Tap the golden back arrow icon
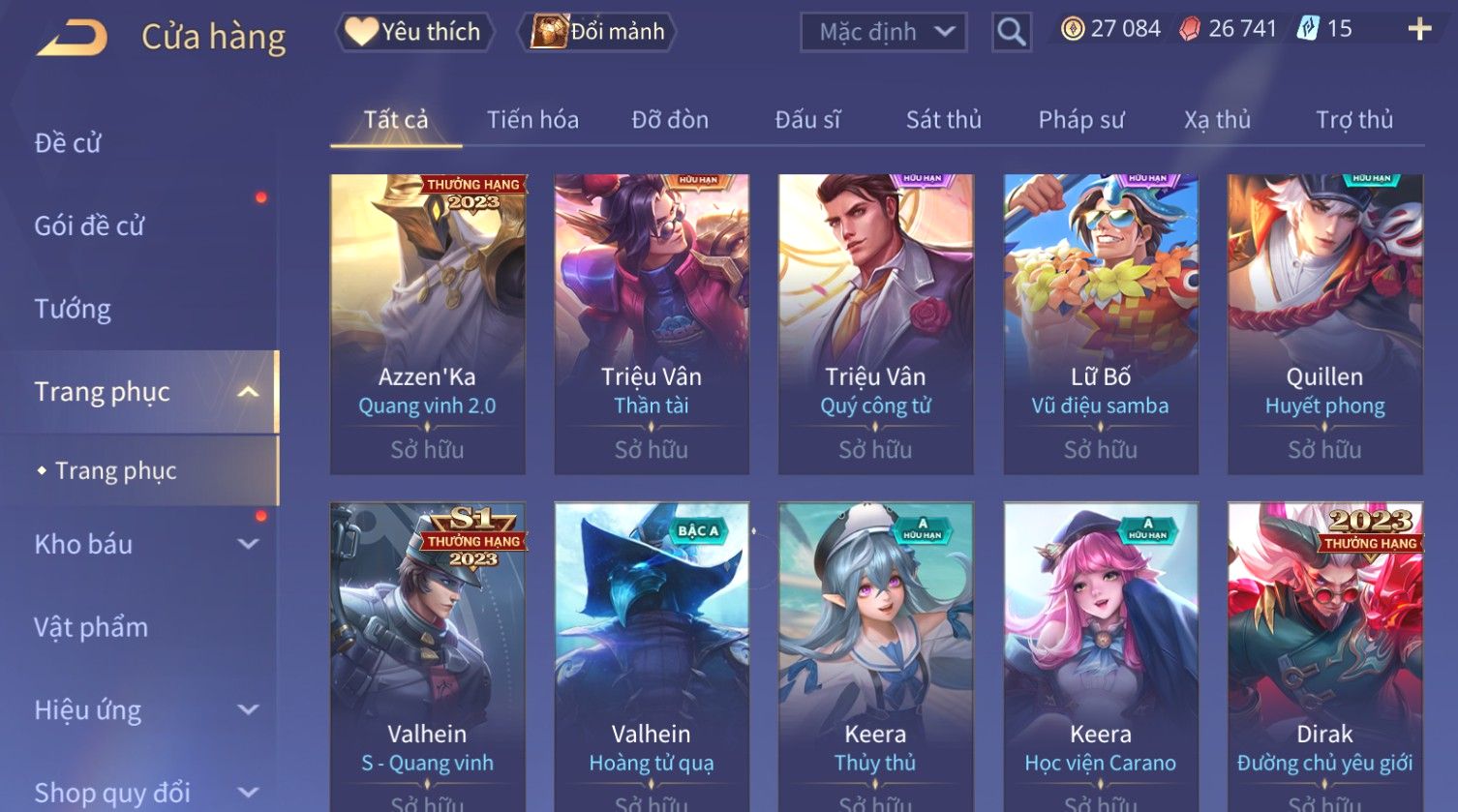Viewport: 1458px width, 812px height. [x=72, y=39]
